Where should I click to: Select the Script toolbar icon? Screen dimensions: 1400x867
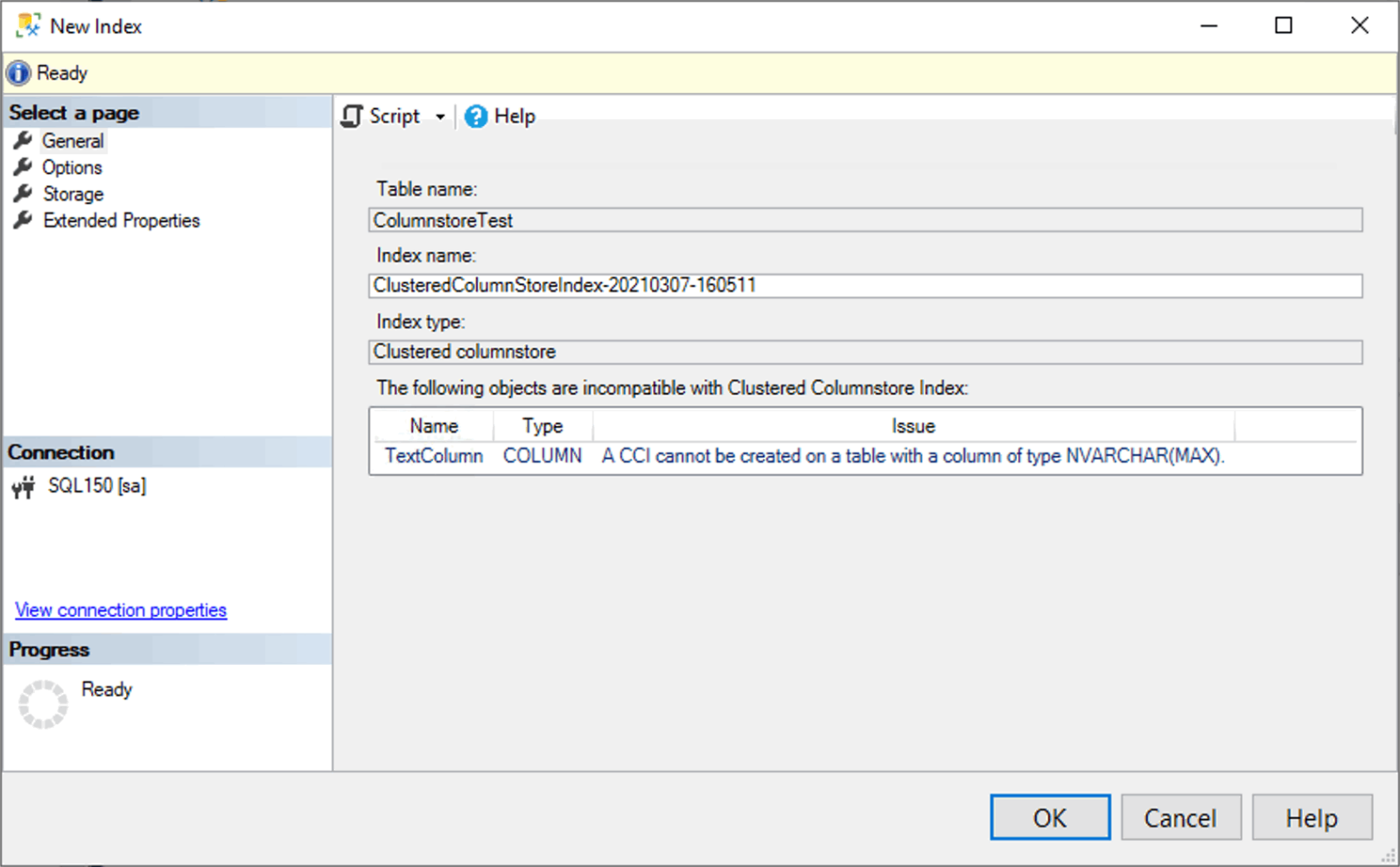pos(353,115)
